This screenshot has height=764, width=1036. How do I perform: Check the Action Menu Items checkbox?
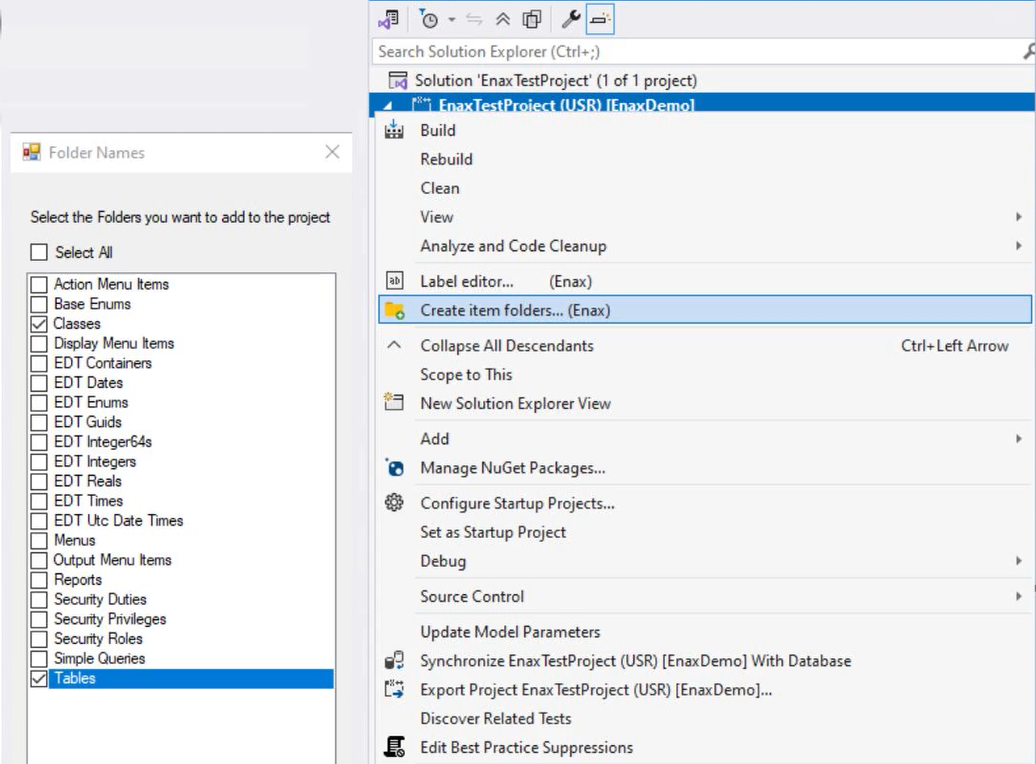click(39, 284)
